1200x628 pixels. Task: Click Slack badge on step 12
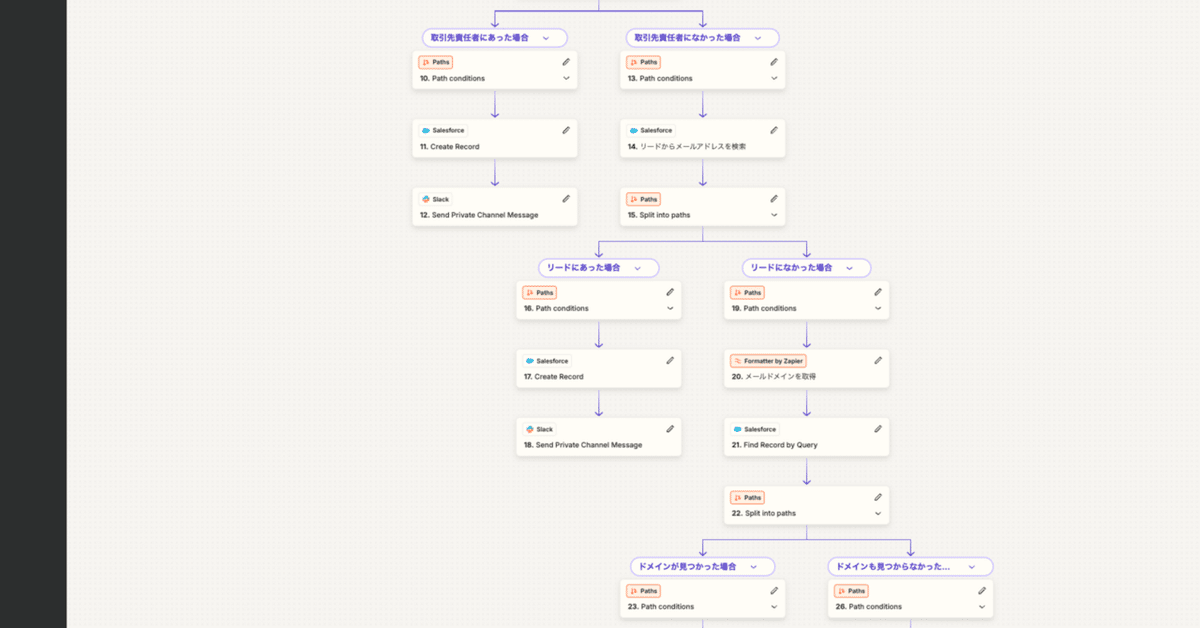pyautogui.click(x=435, y=199)
